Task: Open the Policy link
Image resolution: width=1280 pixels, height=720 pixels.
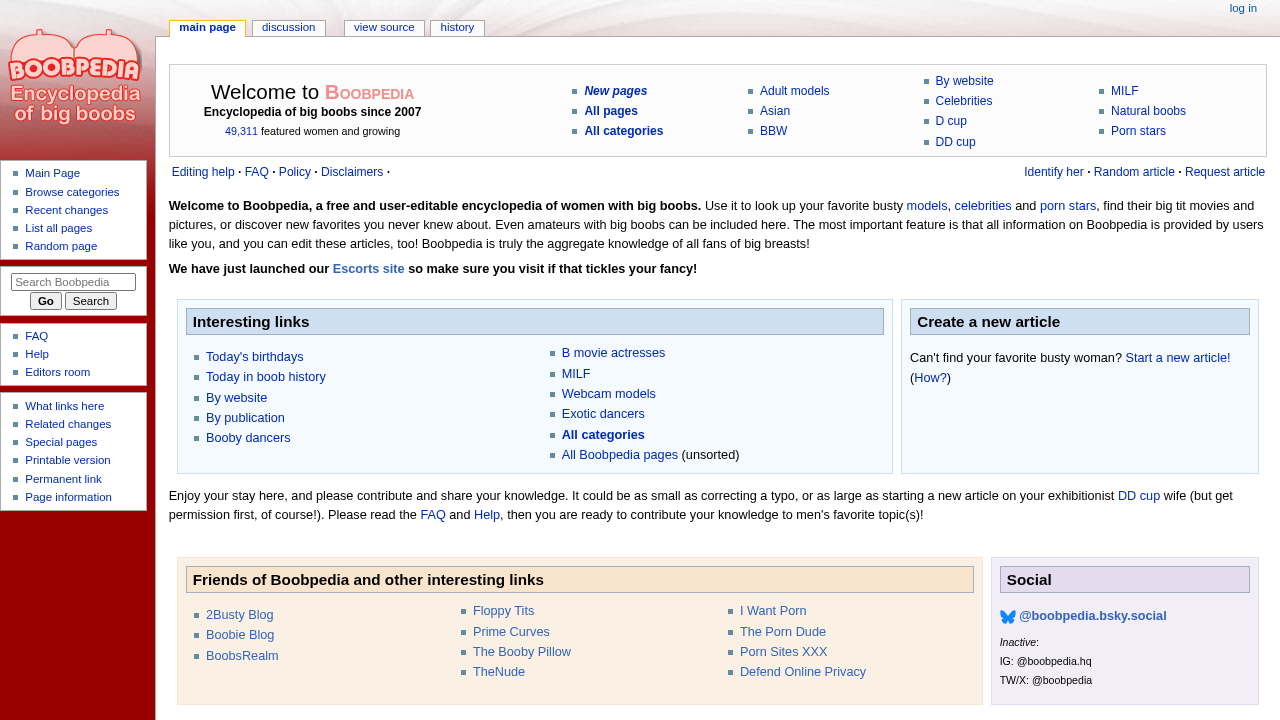Action: tap(295, 172)
